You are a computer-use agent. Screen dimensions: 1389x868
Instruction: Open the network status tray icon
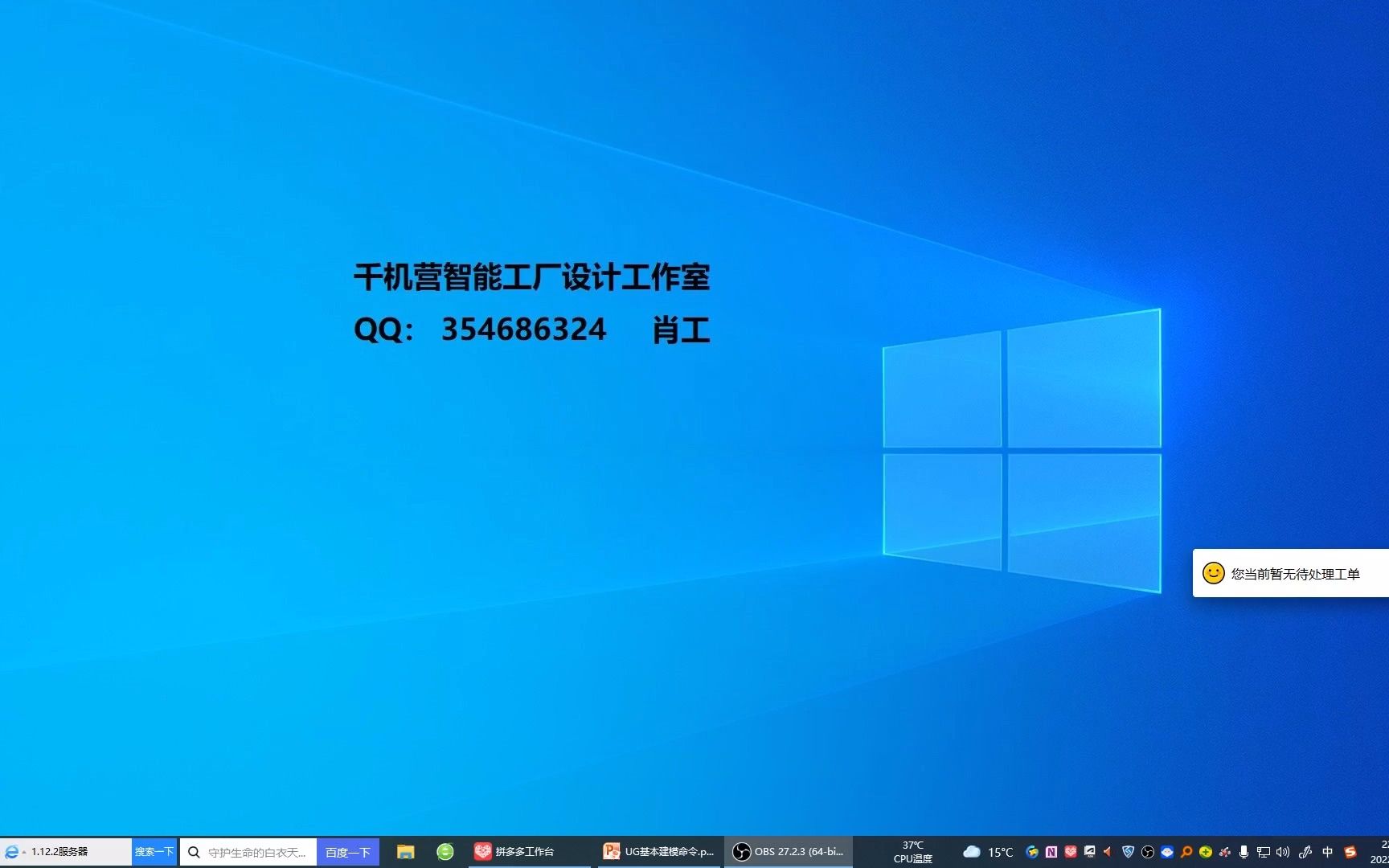pos(1264,852)
